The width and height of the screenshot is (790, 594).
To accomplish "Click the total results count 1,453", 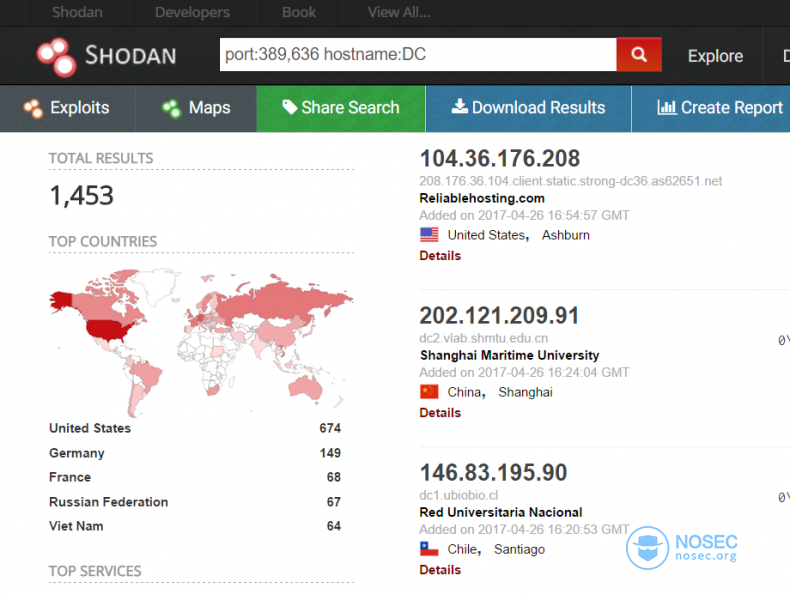I will pyautogui.click(x=82, y=195).
